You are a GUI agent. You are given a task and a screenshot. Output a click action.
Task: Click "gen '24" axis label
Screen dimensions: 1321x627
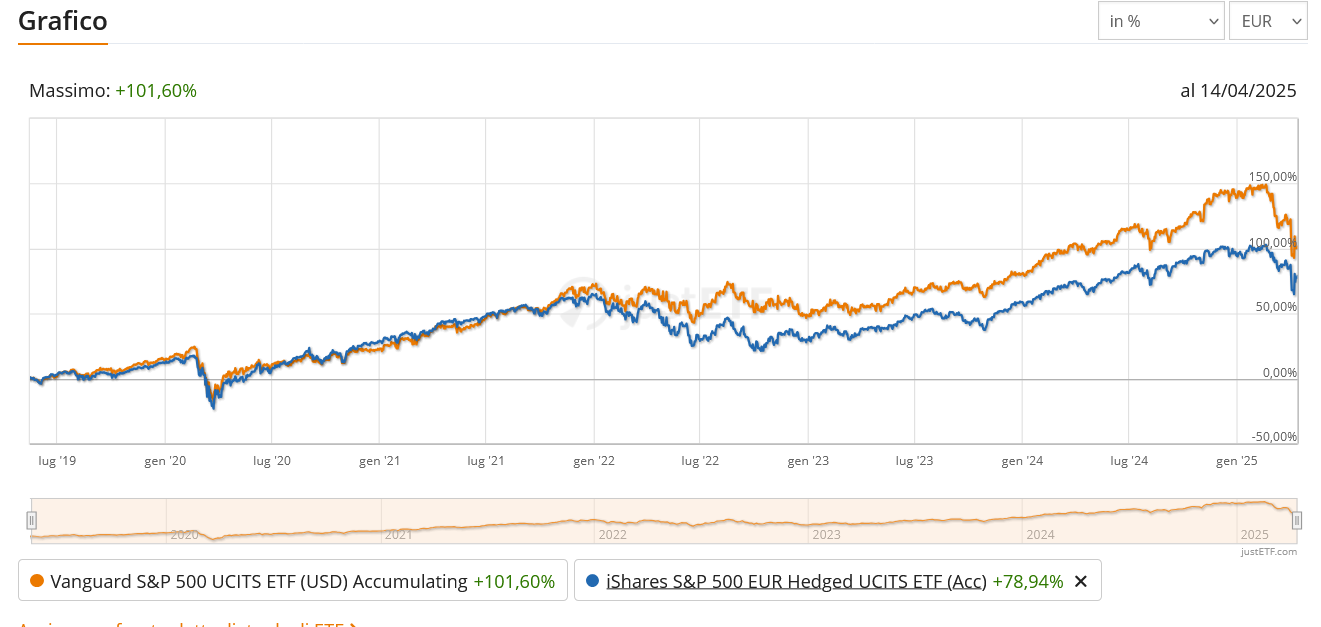1022,461
